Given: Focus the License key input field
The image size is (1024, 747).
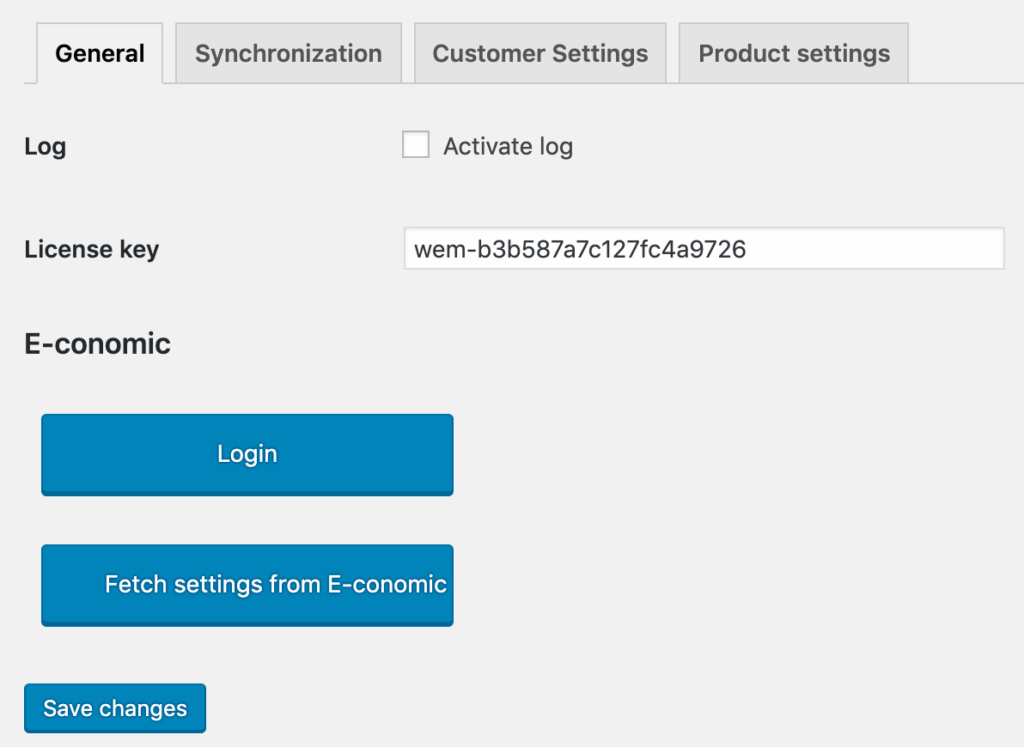Looking at the screenshot, I should coord(704,249).
